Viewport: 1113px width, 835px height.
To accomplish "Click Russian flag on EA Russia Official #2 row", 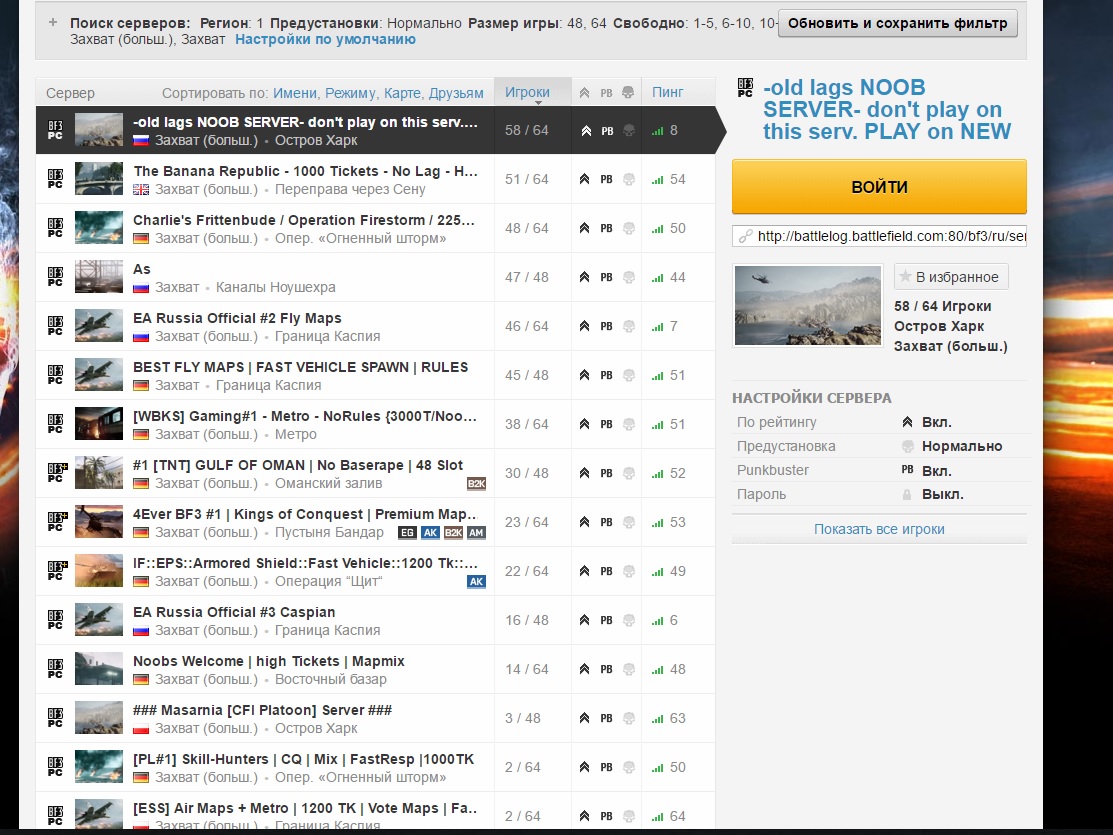I will (141, 337).
